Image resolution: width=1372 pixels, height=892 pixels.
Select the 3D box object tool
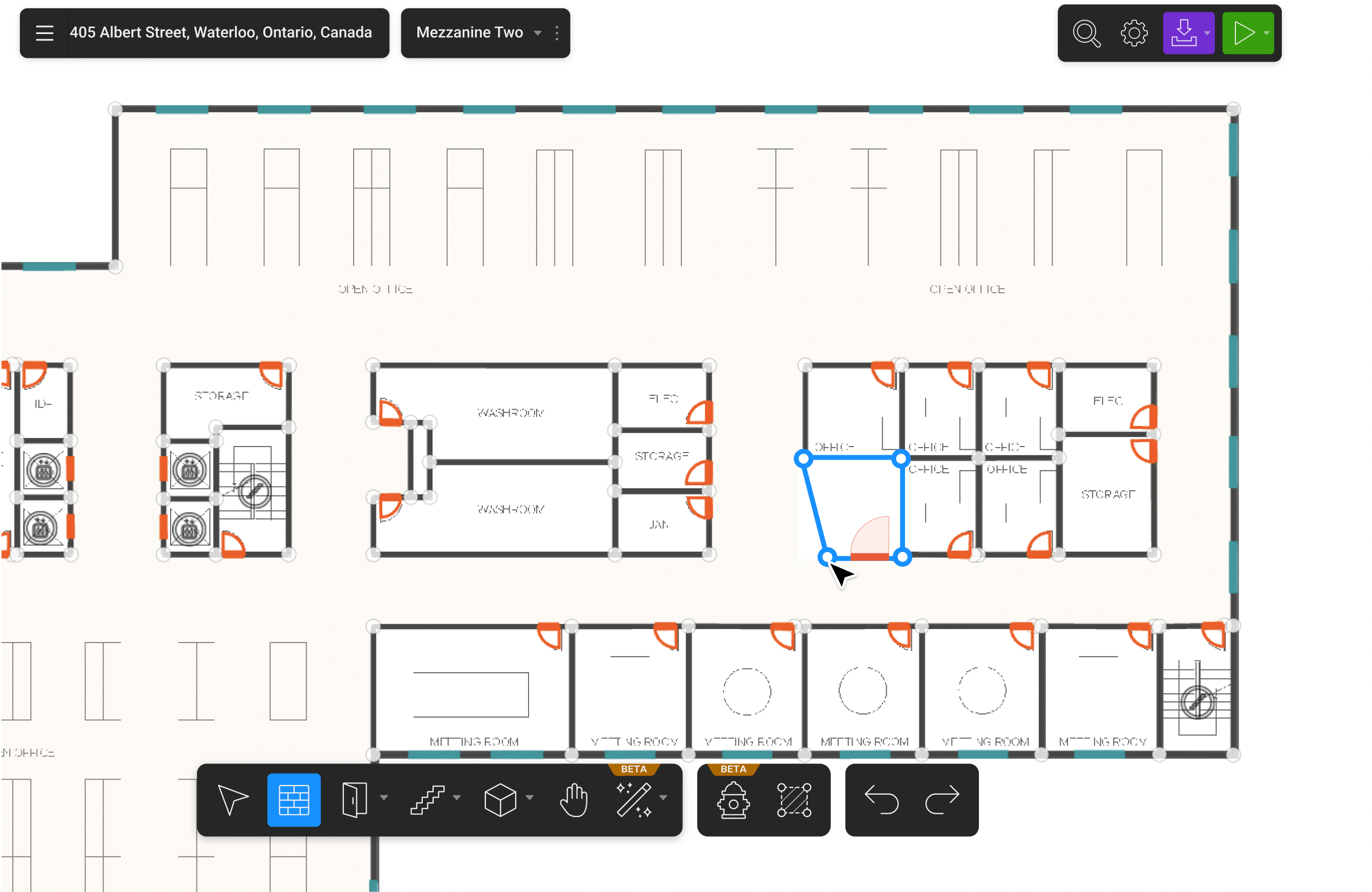[x=500, y=799]
